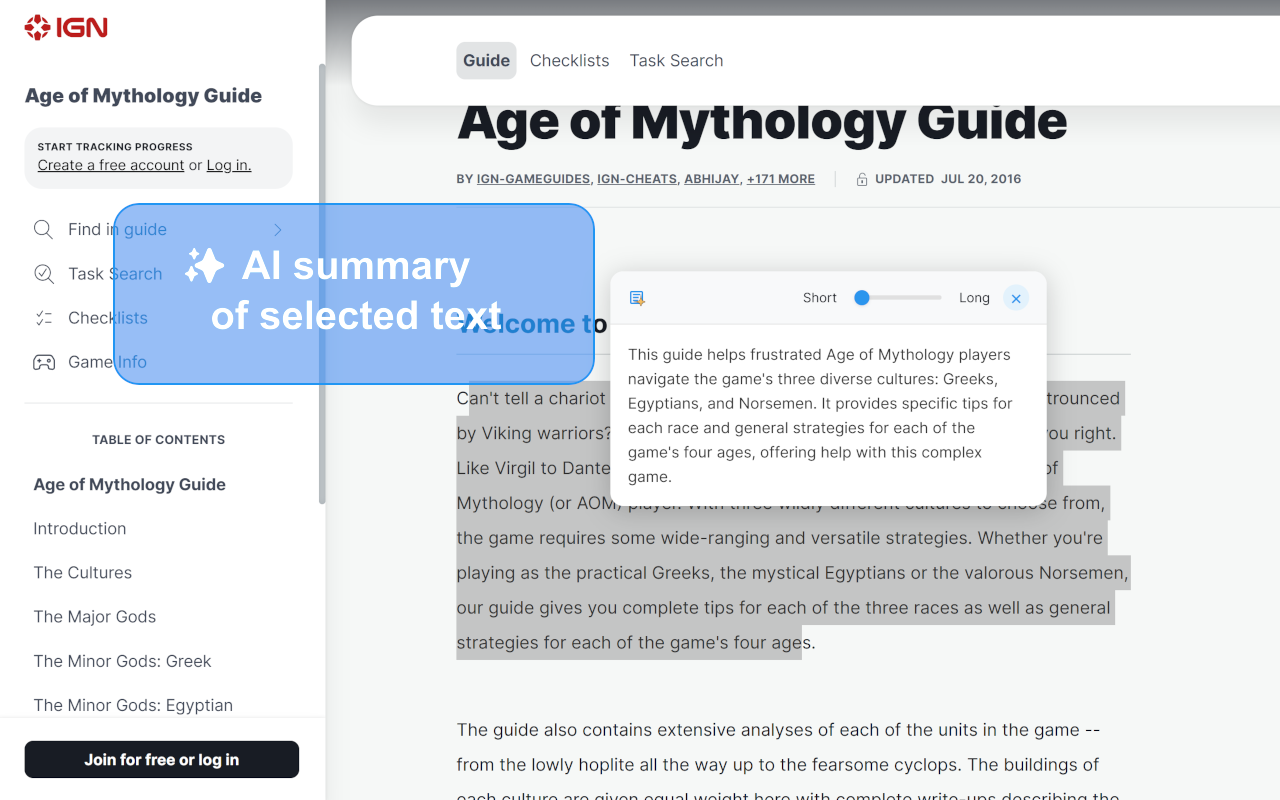Click the Game Info controller icon

(43, 362)
